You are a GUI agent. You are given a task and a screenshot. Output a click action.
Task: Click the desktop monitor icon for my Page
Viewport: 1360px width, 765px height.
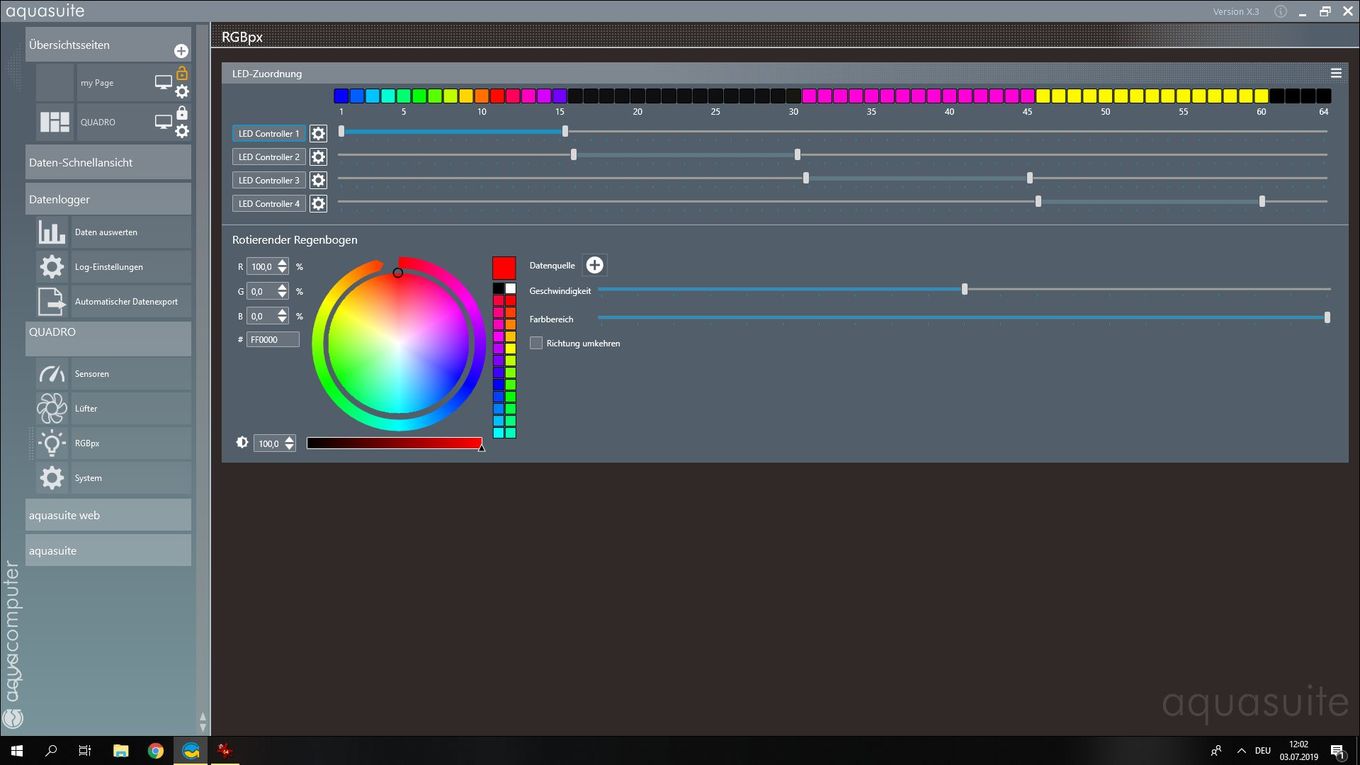[x=163, y=82]
